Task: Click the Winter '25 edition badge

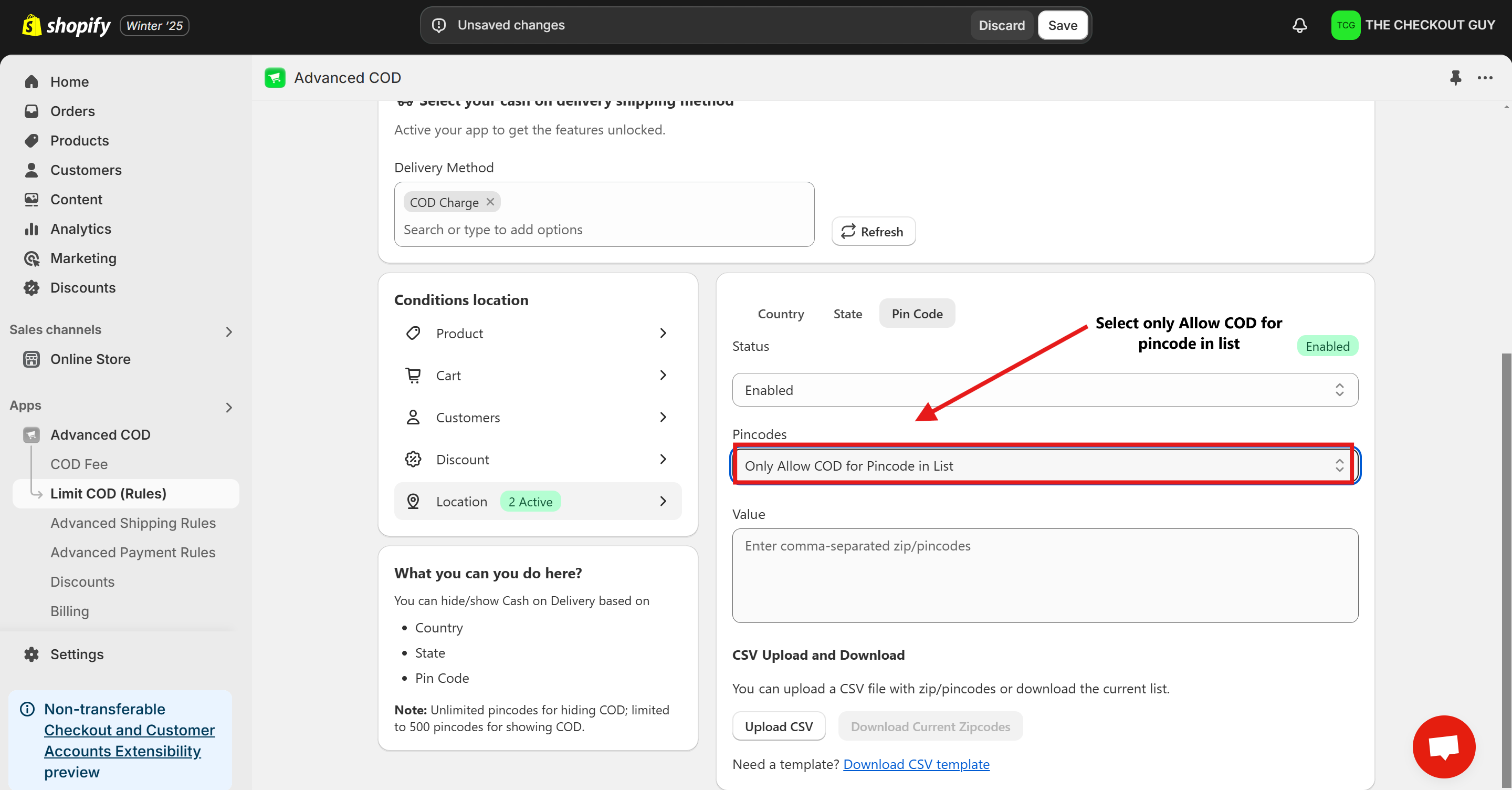Action: pyautogui.click(x=154, y=25)
